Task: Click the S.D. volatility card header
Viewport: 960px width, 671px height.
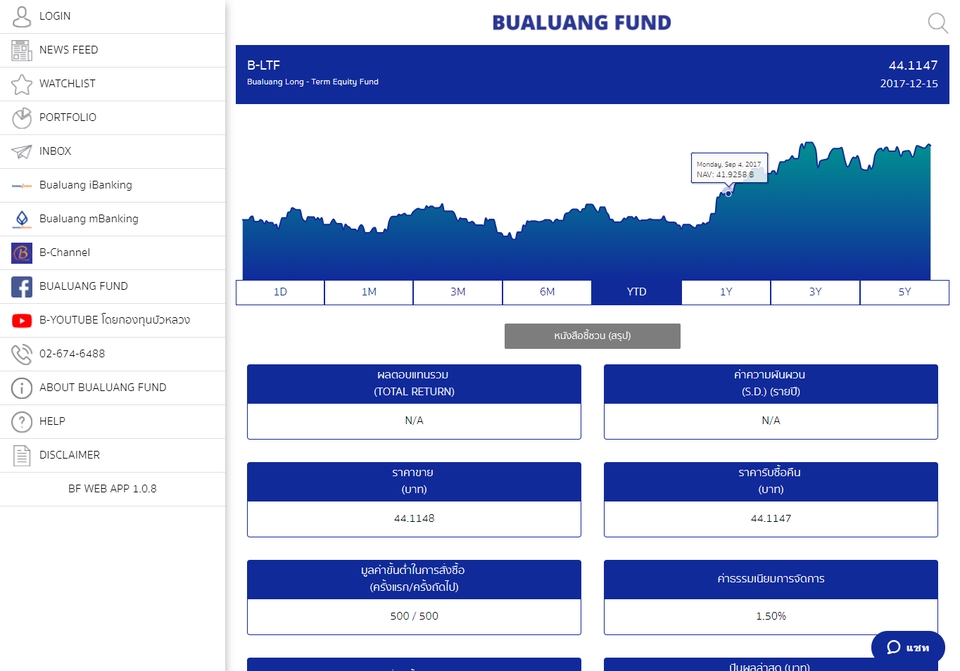Action: tap(771, 384)
